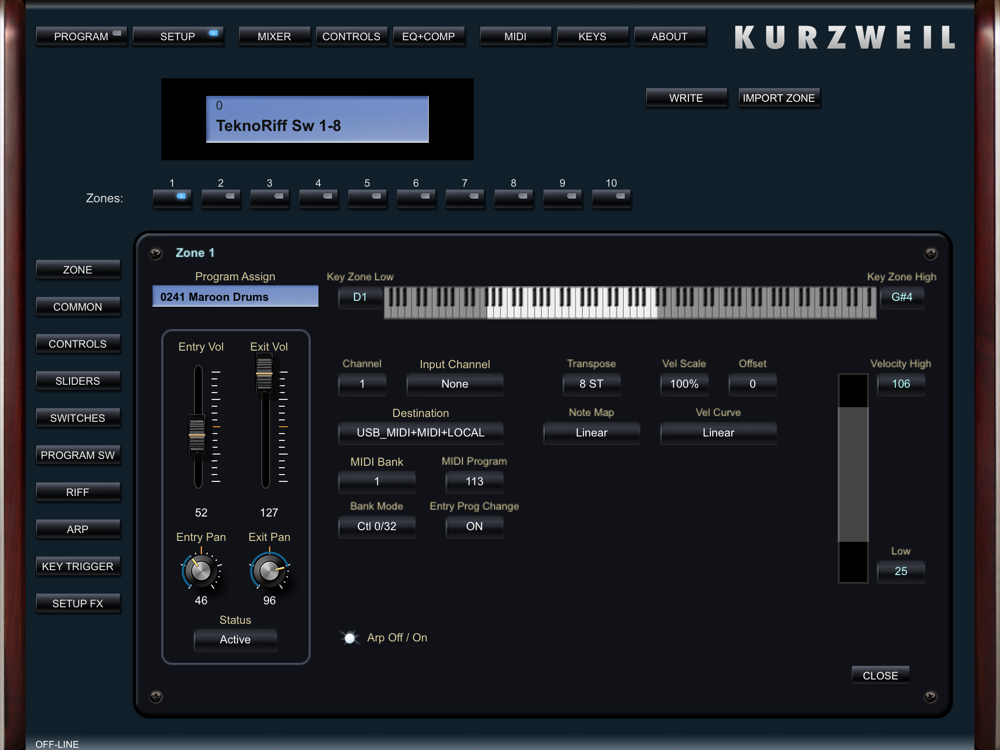The width and height of the screenshot is (1000, 750).
Task: Select zone 3 LED button
Action: coord(270,198)
